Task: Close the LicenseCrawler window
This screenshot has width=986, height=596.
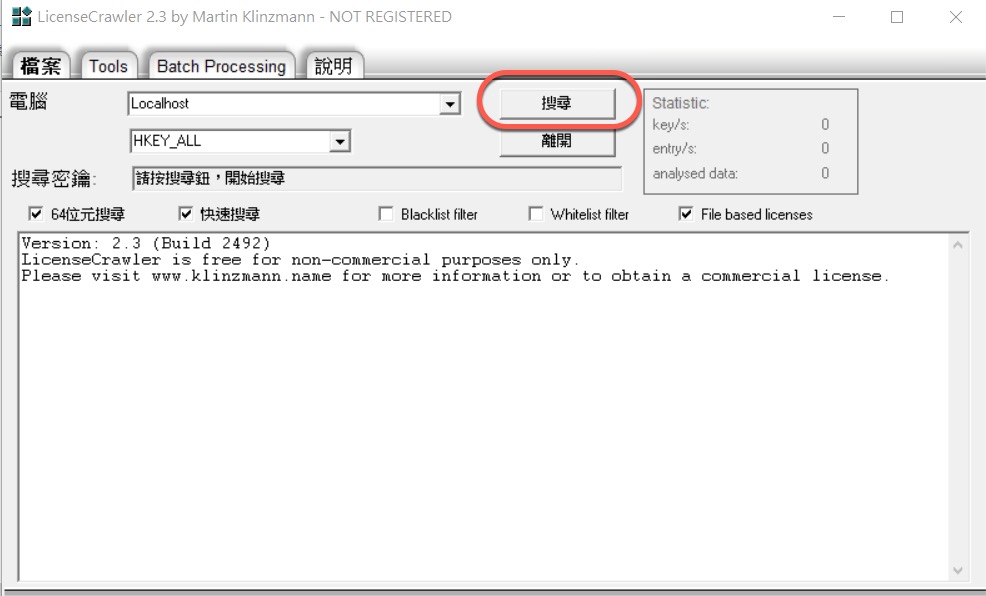Action: coord(956,17)
